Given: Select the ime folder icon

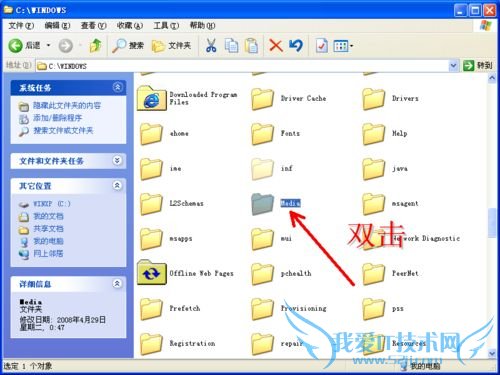Looking at the screenshot, I should [x=151, y=169].
